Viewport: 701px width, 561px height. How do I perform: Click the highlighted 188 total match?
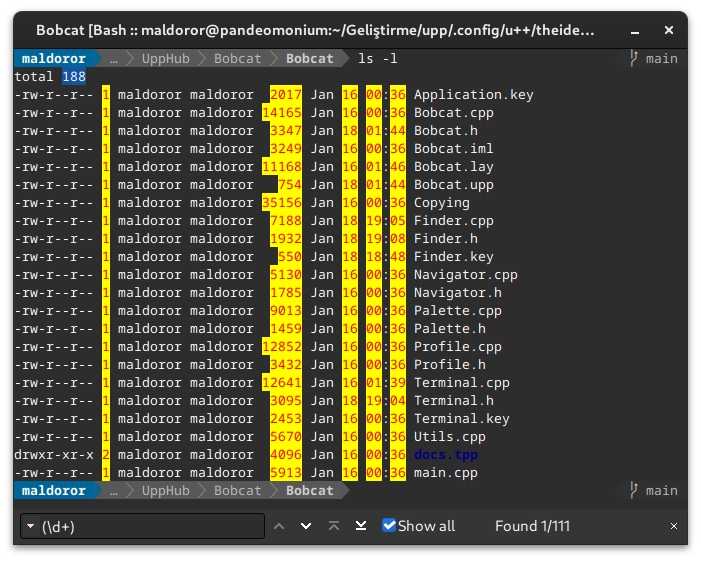(74, 77)
